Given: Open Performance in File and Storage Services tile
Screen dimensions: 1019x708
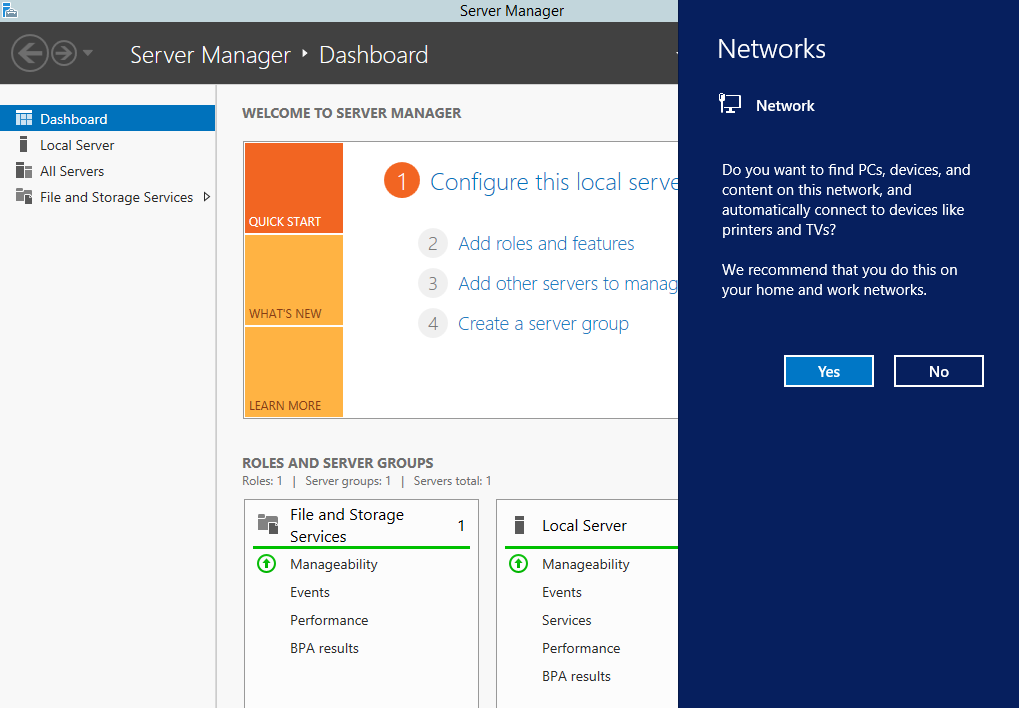Looking at the screenshot, I should point(329,620).
